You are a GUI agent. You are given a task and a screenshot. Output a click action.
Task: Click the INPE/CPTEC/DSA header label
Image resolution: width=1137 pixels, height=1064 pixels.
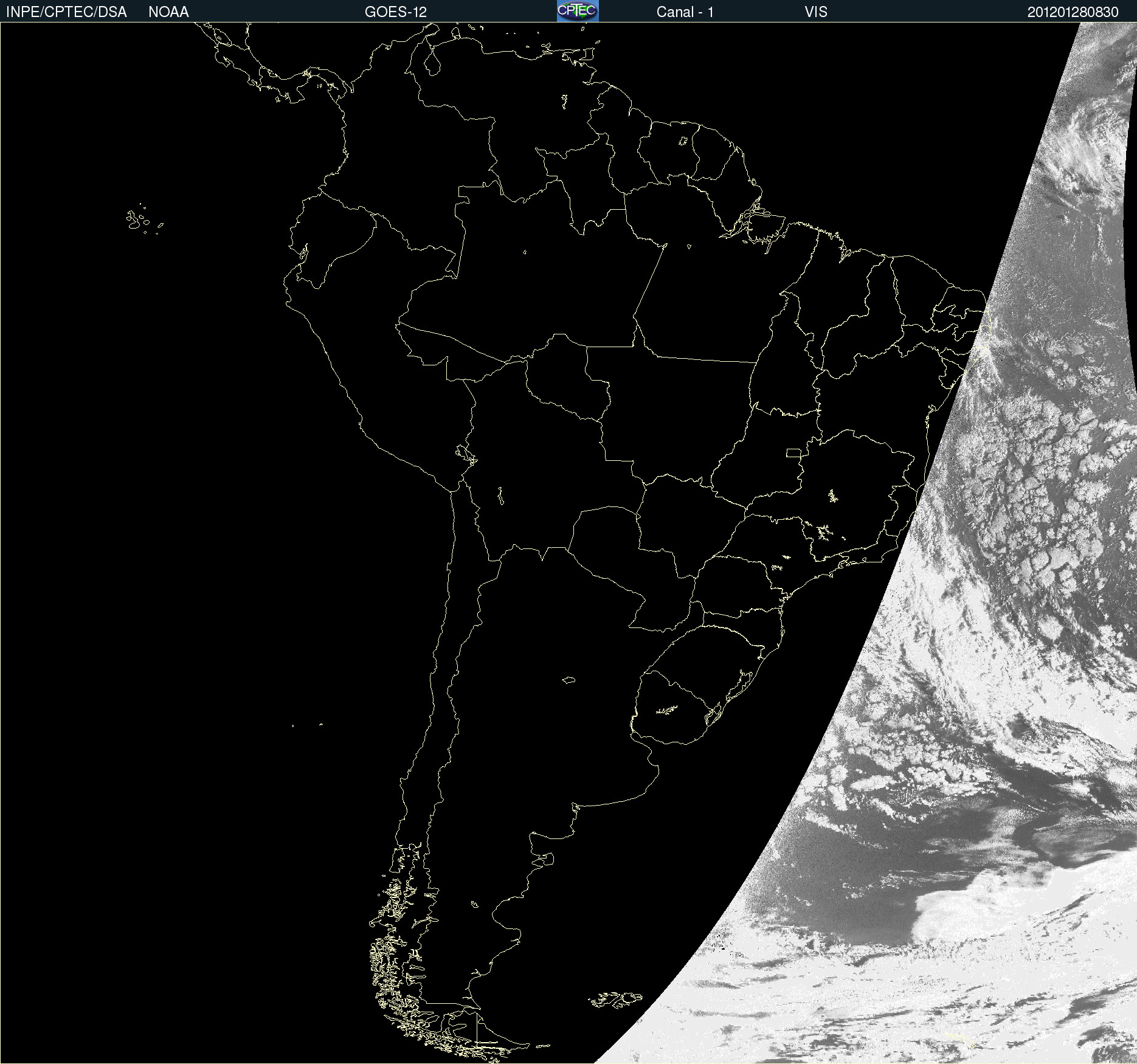[x=66, y=12]
